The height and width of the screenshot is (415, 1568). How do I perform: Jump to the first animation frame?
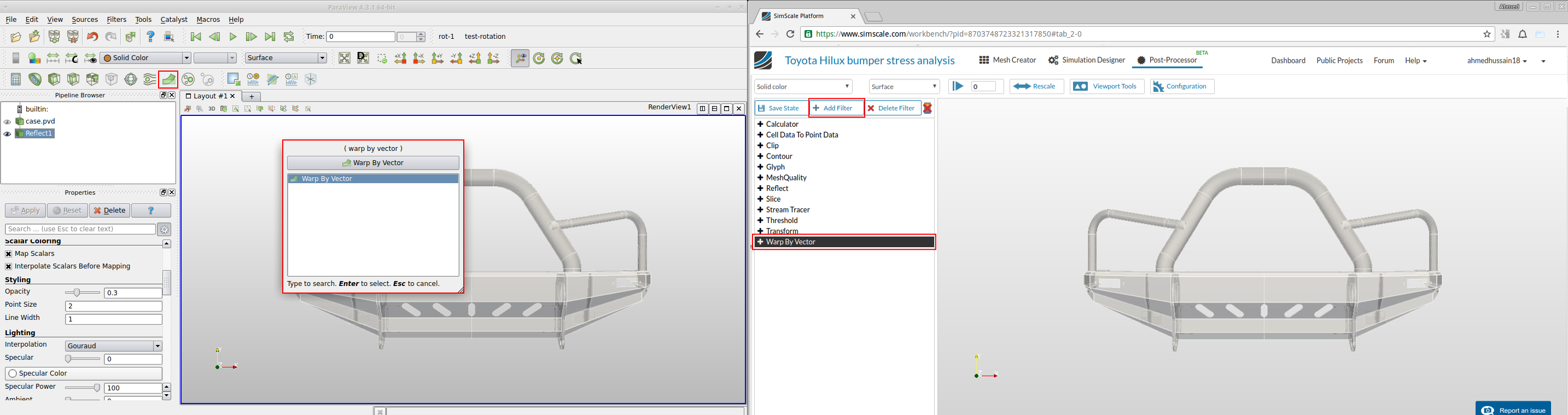(x=196, y=37)
